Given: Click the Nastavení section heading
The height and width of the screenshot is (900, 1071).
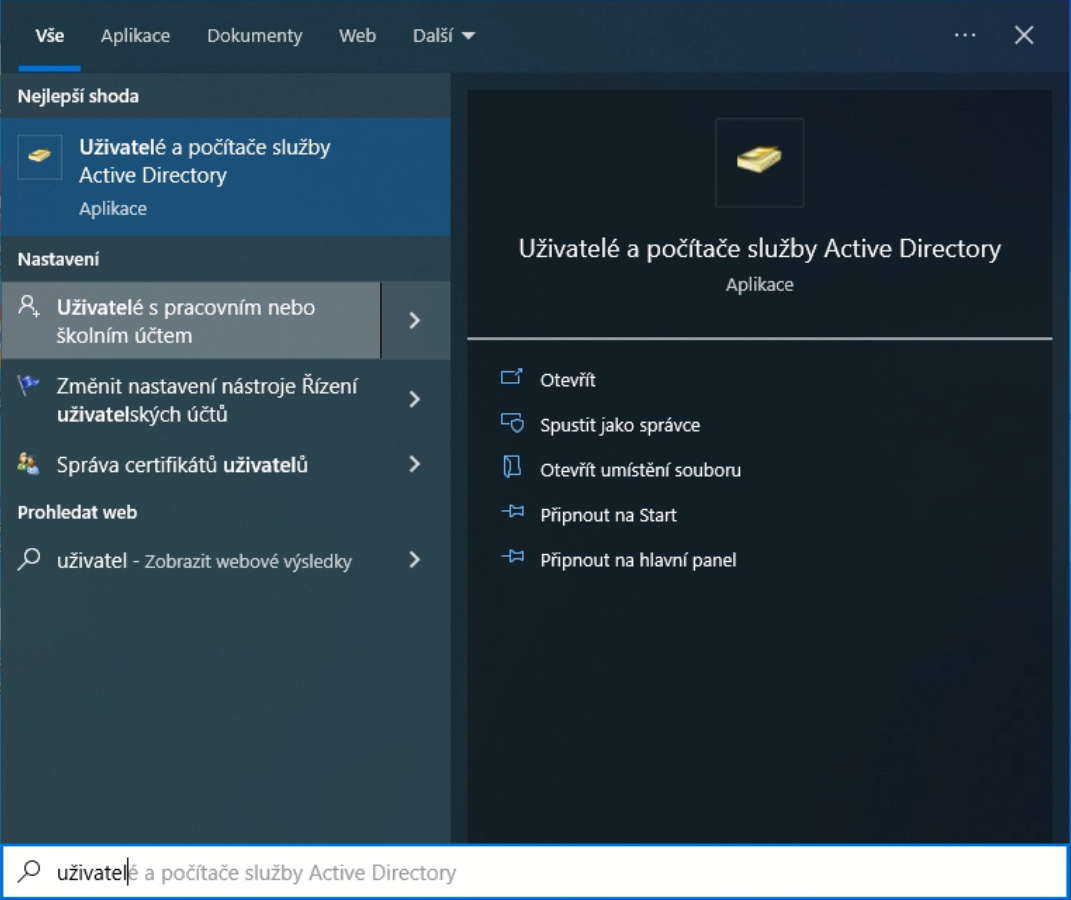Looking at the screenshot, I should [59, 259].
